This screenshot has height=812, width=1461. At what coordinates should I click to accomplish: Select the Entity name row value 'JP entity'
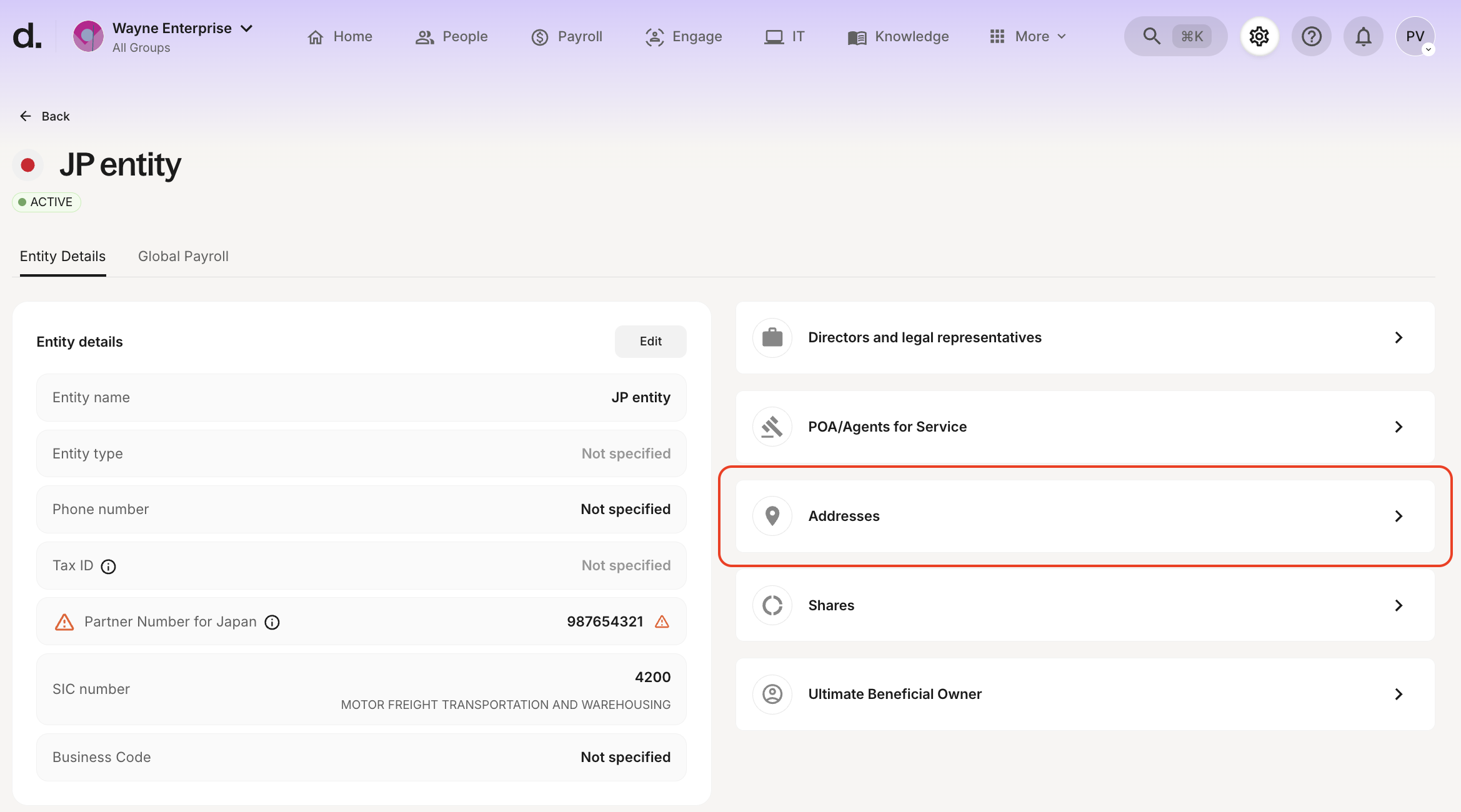pos(641,397)
